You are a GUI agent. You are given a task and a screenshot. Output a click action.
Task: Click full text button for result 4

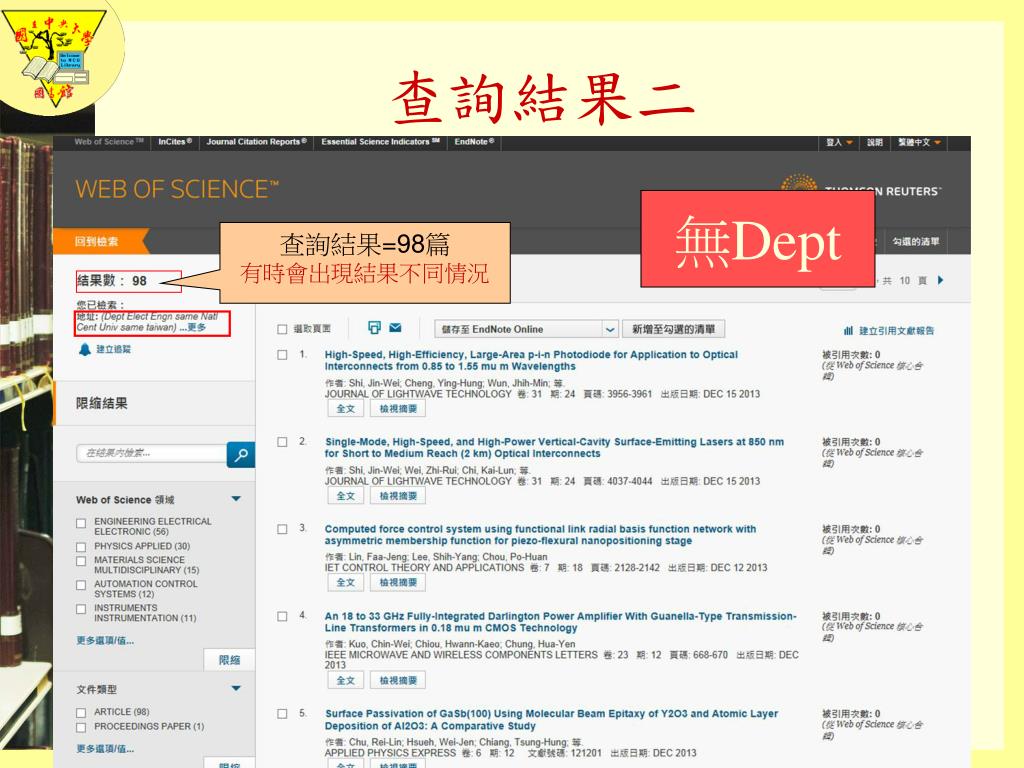tap(345, 680)
